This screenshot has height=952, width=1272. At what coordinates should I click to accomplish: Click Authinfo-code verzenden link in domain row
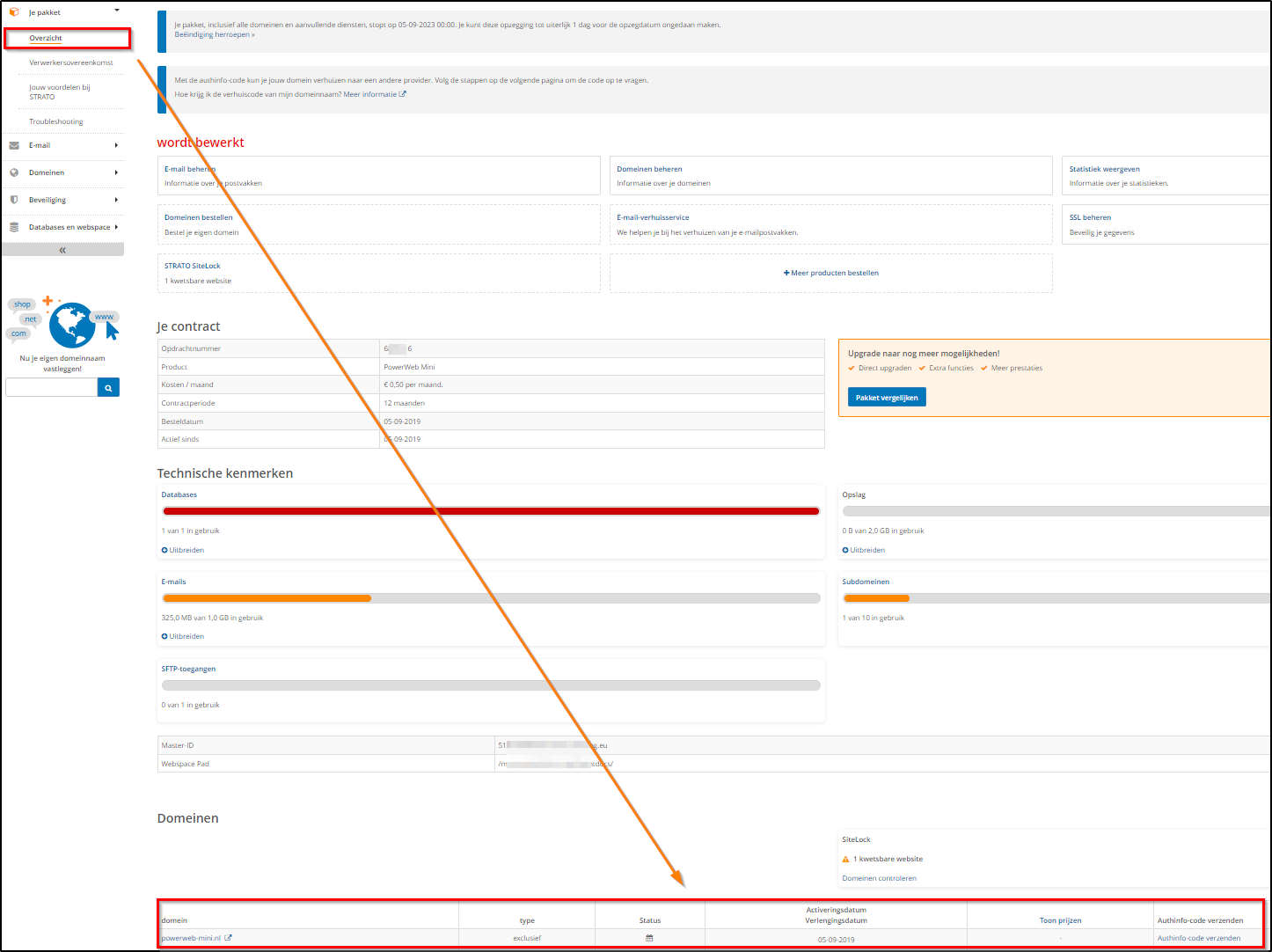(x=1198, y=938)
